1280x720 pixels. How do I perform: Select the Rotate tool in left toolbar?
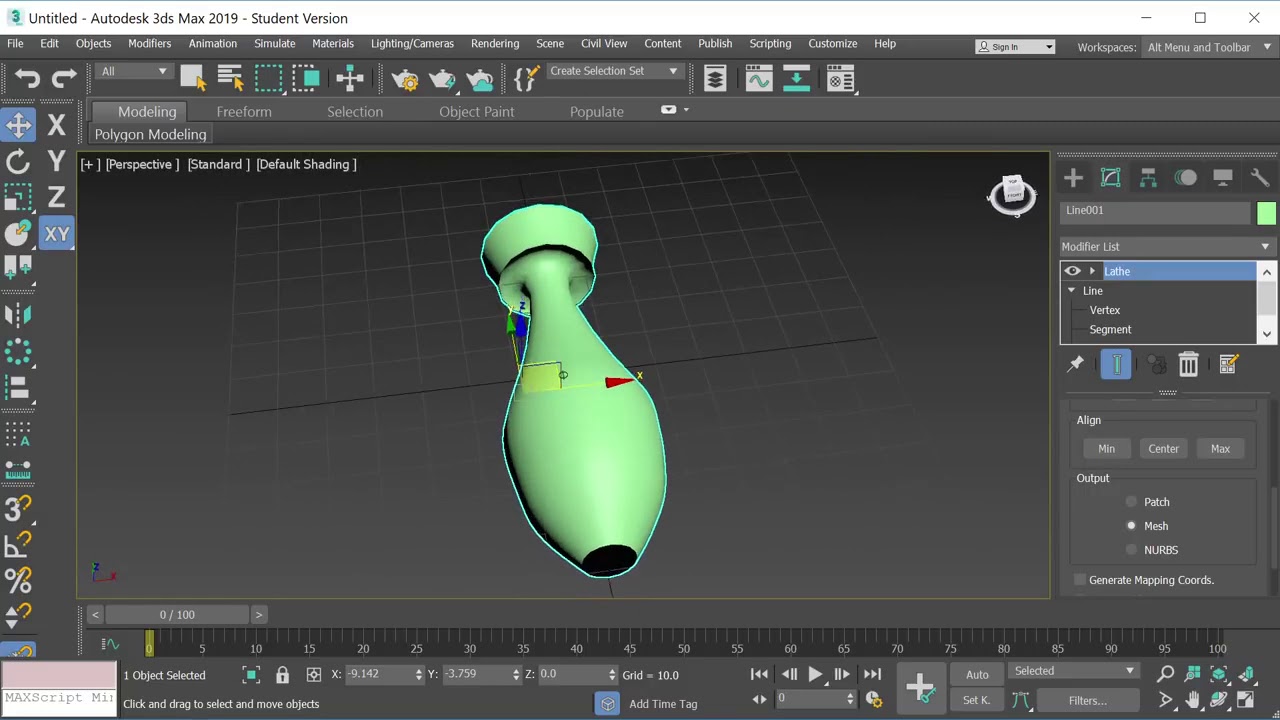coord(18,161)
